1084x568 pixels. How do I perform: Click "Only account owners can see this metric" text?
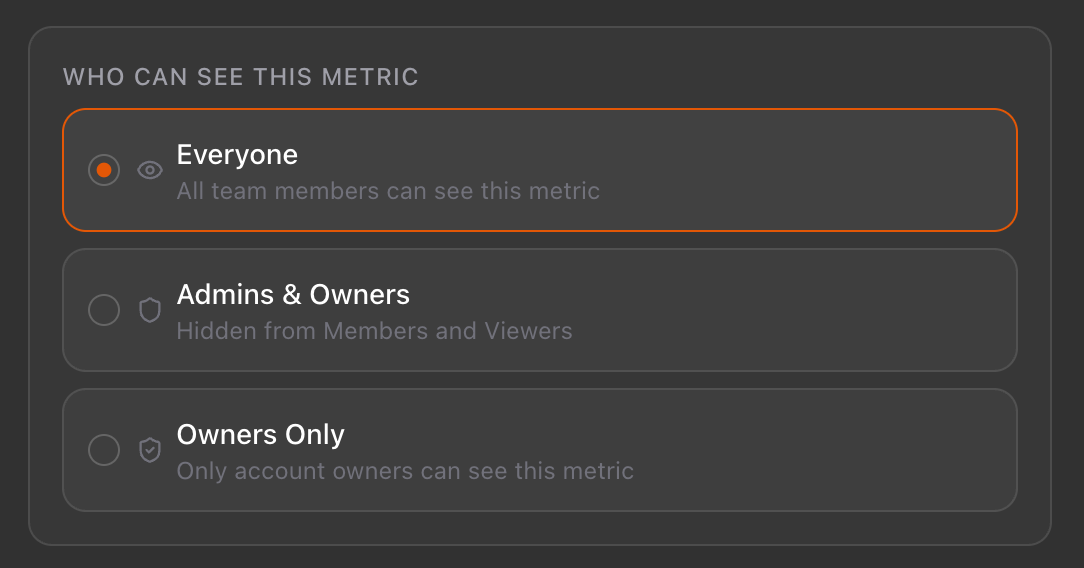point(405,471)
